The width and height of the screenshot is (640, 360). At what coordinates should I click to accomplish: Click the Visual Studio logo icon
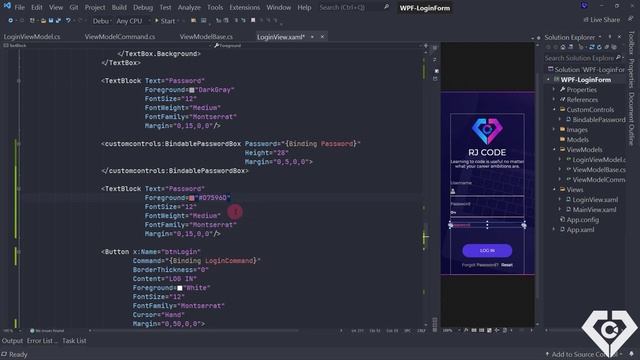point(7,6)
